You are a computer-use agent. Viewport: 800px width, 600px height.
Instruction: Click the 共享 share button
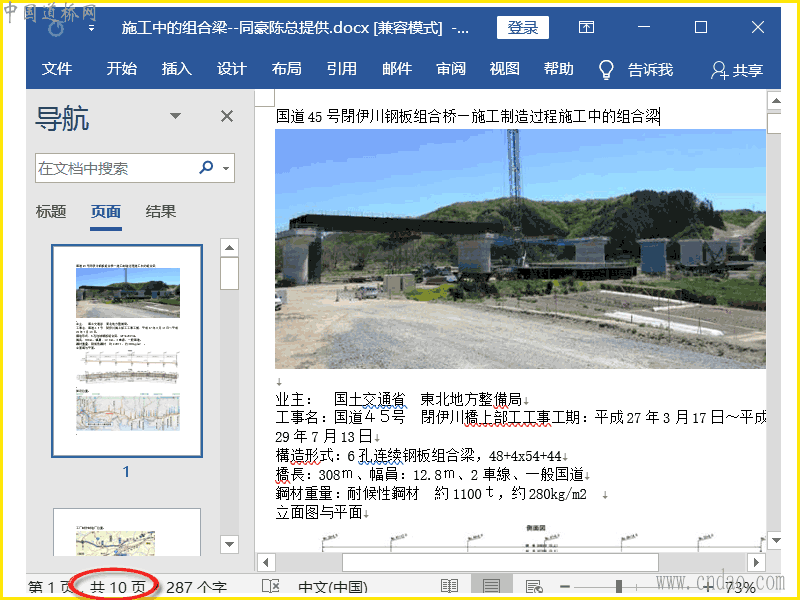(x=737, y=70)
